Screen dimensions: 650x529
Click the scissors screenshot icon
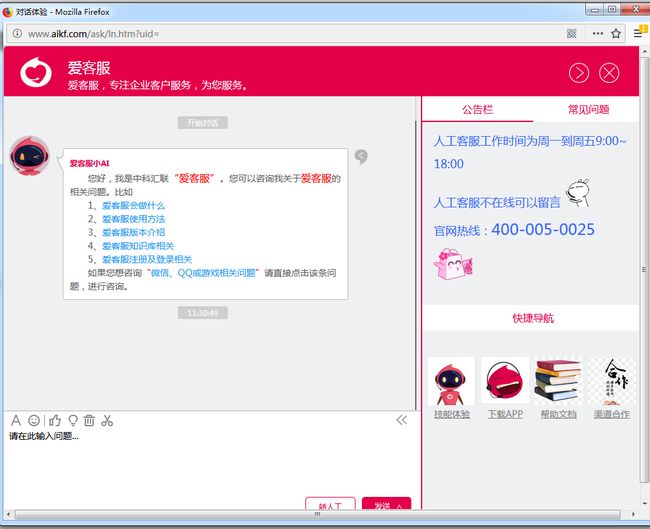click(107, 420)
